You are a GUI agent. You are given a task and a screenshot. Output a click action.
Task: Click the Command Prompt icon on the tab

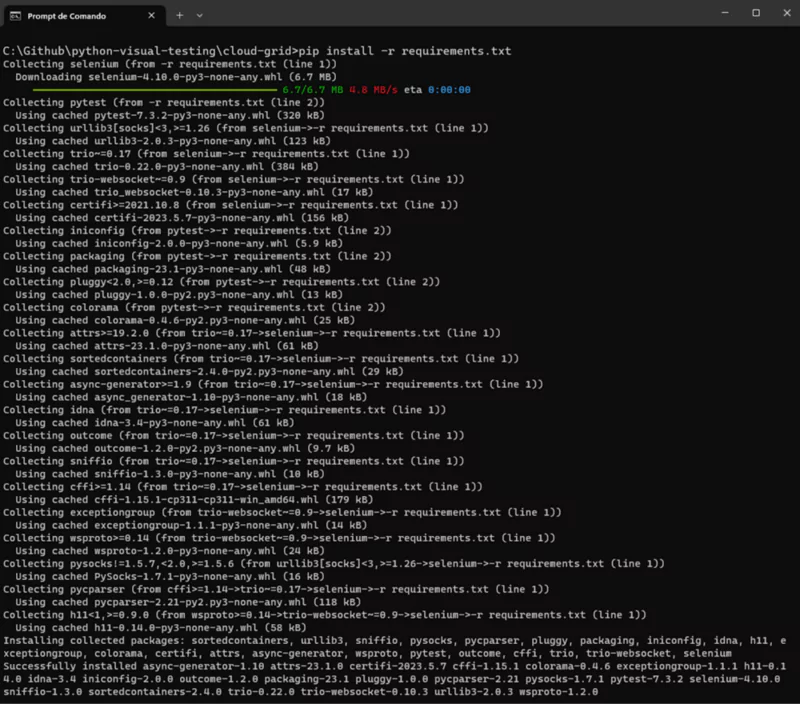click(15, 16)
